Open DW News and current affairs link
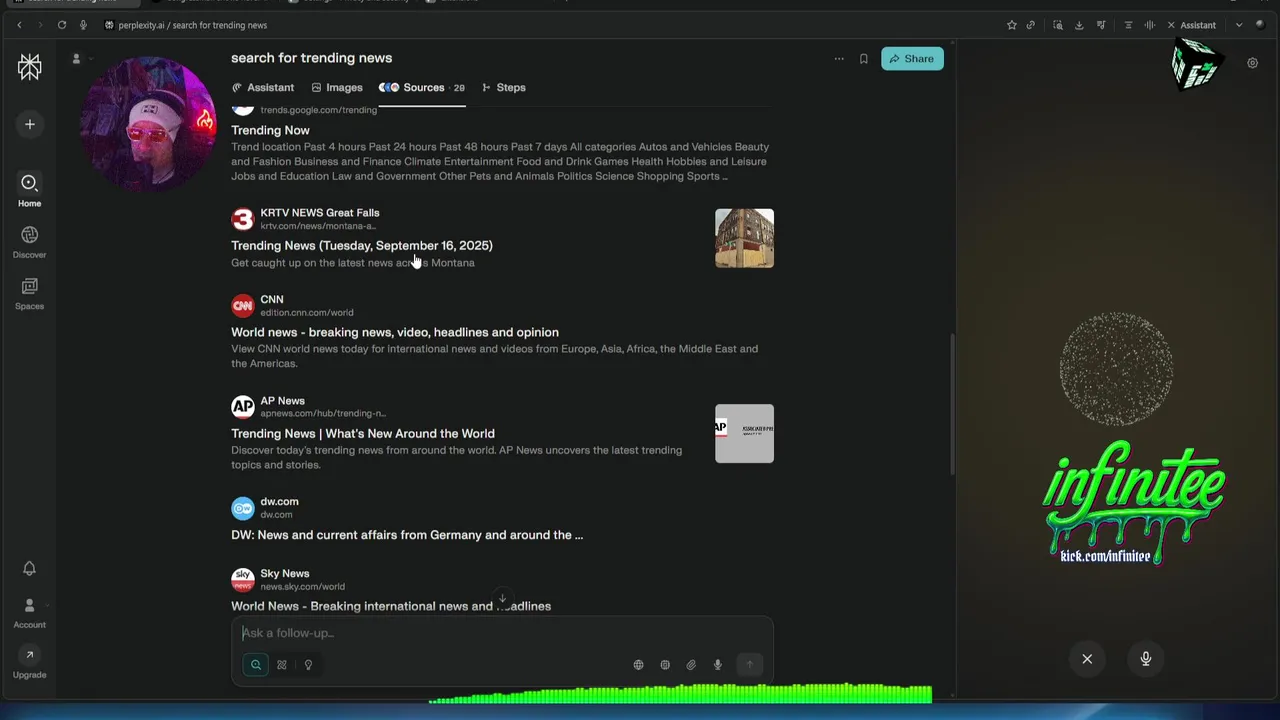This screenshot has width=1280, height=720. 407,535
